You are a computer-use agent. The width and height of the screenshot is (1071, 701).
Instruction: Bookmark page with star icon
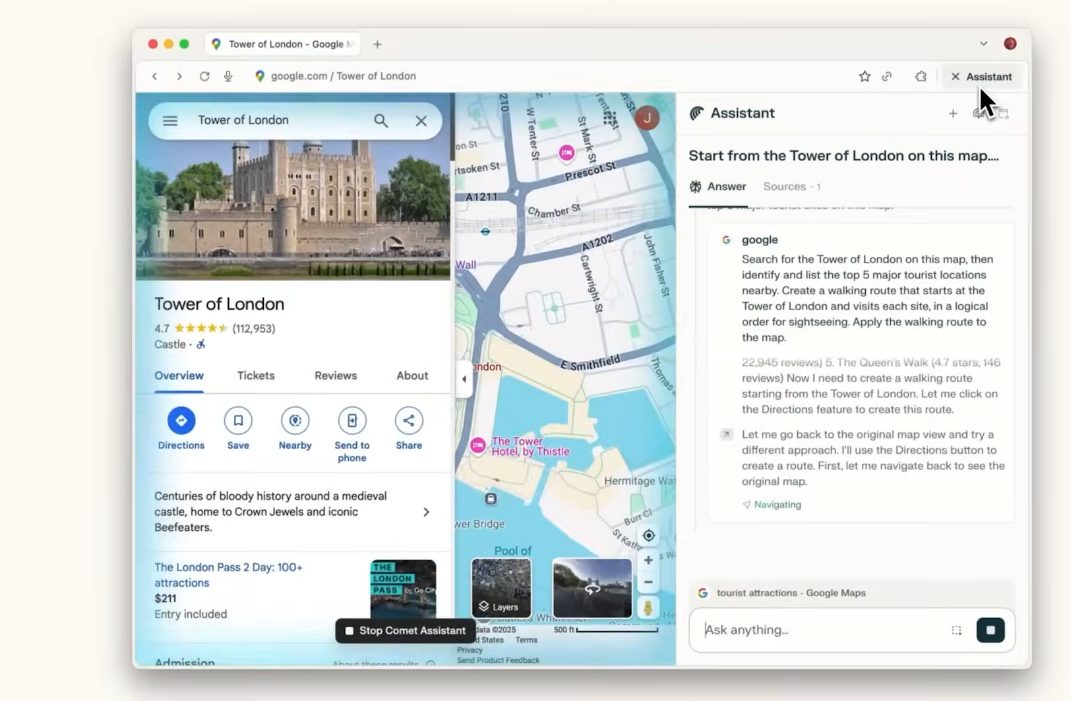tap(865, 77)
